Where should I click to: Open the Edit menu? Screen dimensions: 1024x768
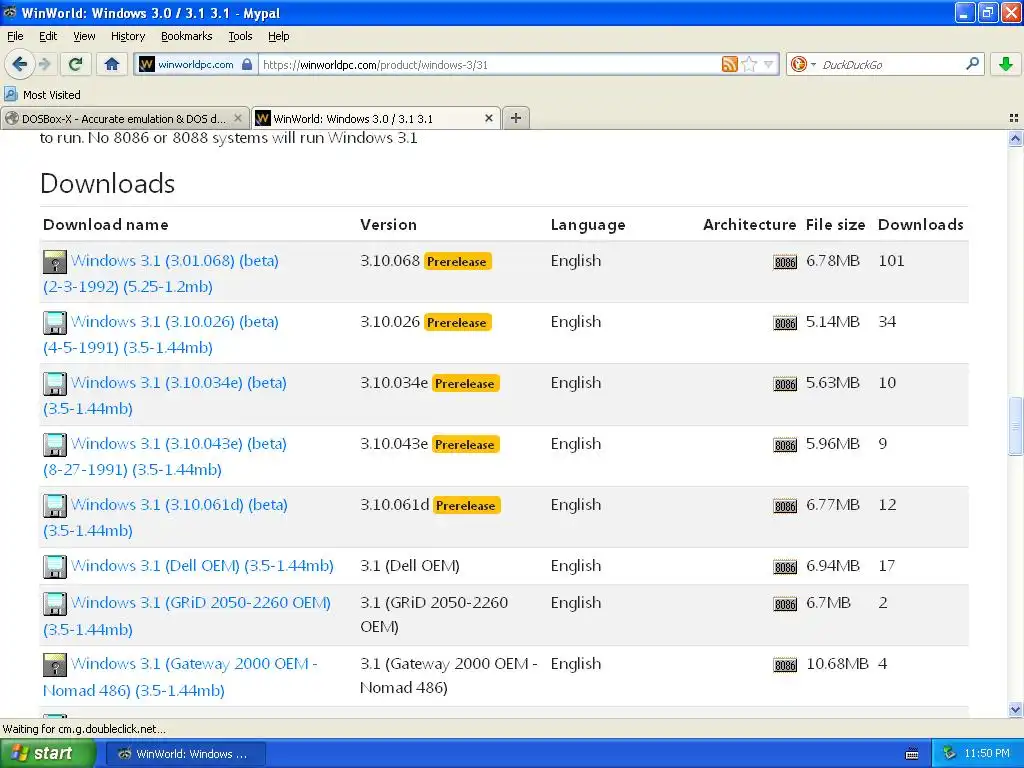48,36
